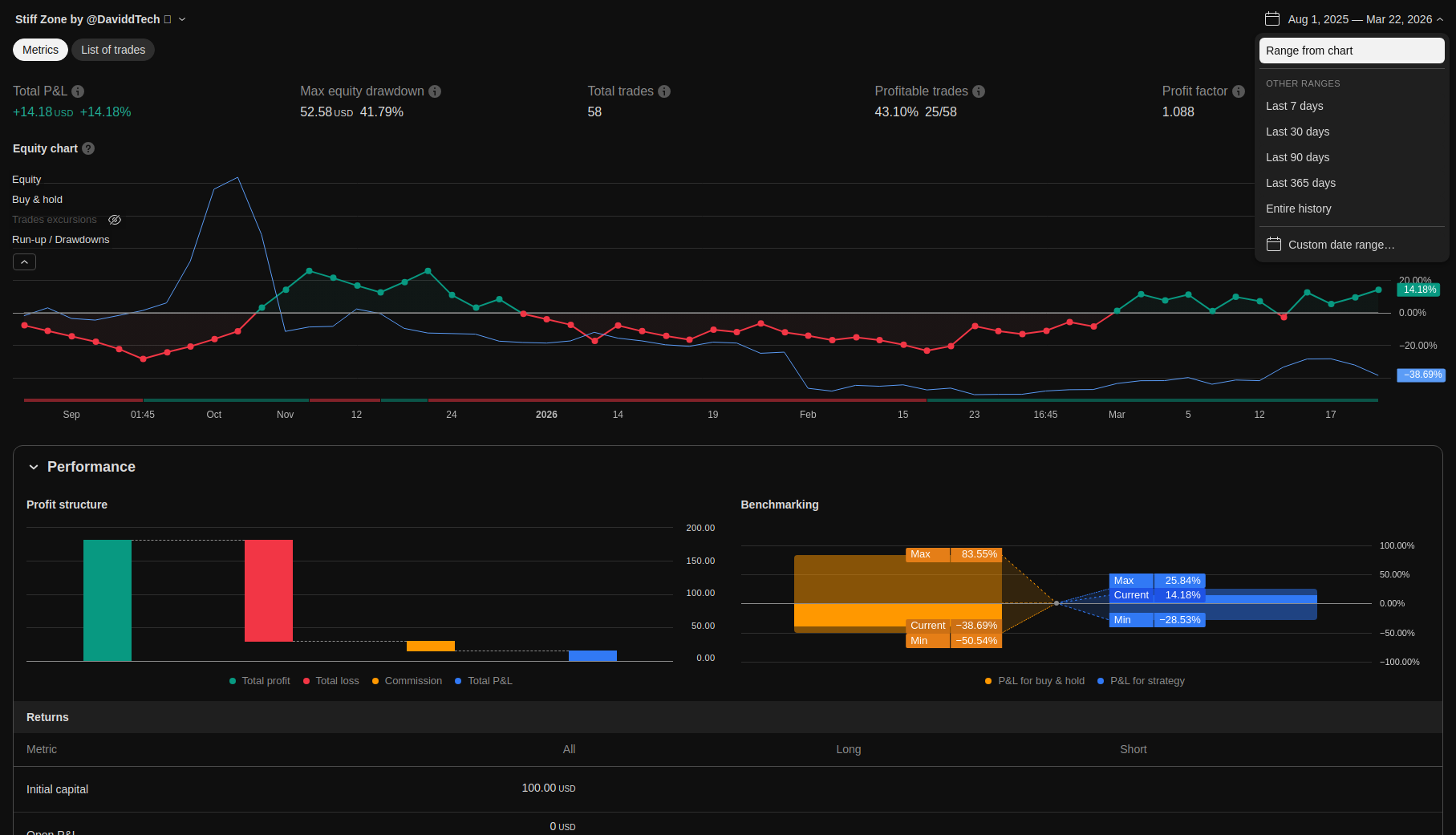Collapse the Performance section
The height and width of the screenshot is (835, 1456).
[x=34, y=467]
